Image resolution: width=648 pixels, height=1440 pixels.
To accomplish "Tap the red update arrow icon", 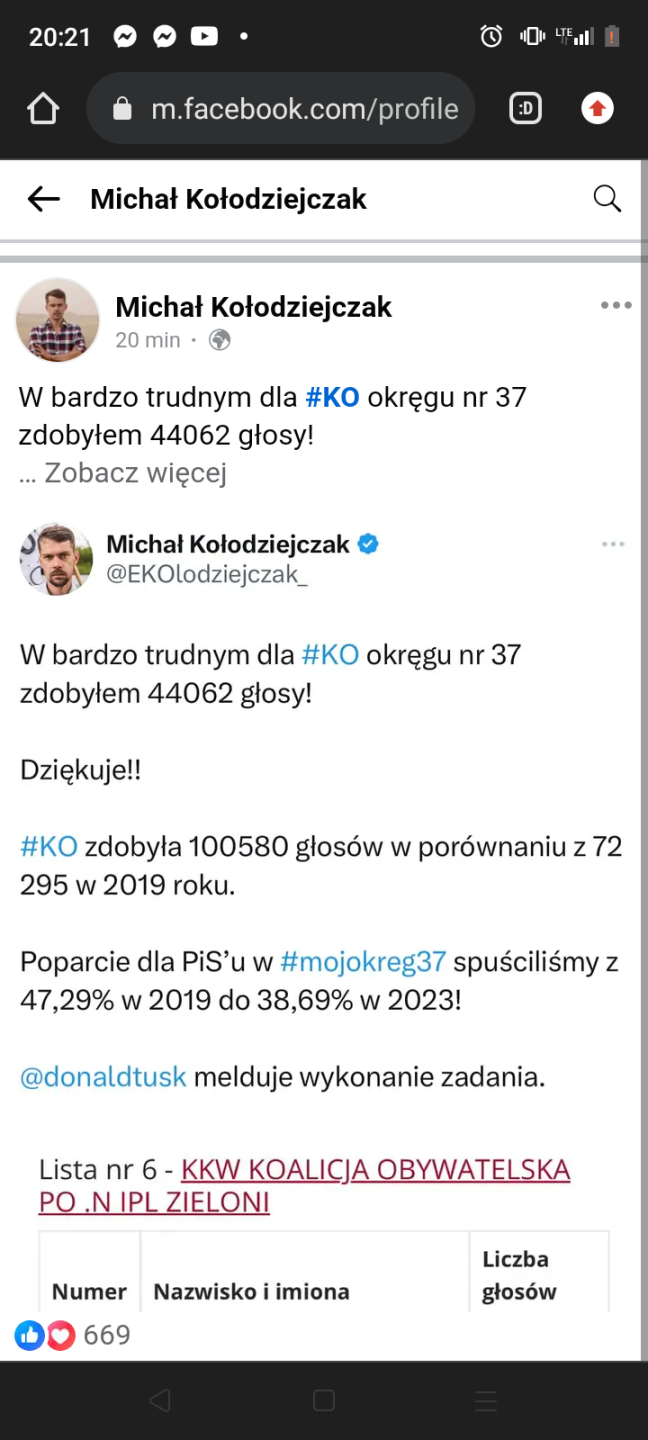I will tap(597, 108).
